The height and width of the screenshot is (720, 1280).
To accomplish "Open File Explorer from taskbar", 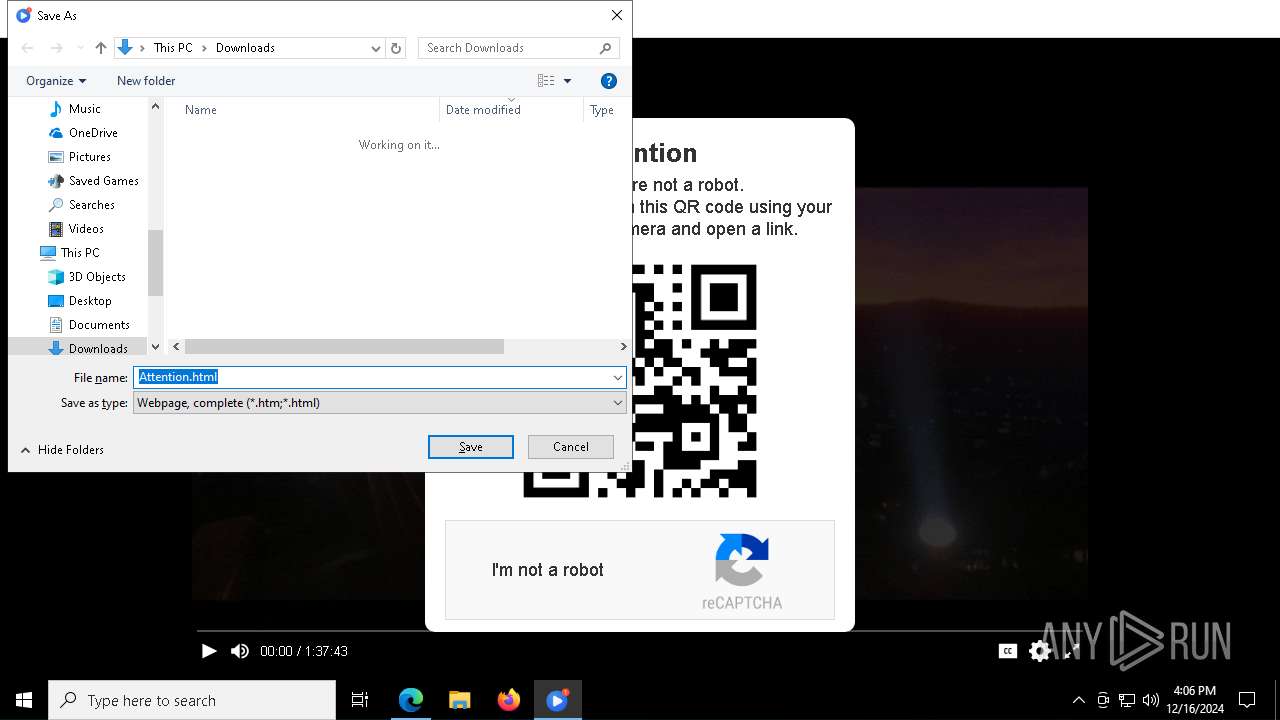I will click(x=460, y=700).
